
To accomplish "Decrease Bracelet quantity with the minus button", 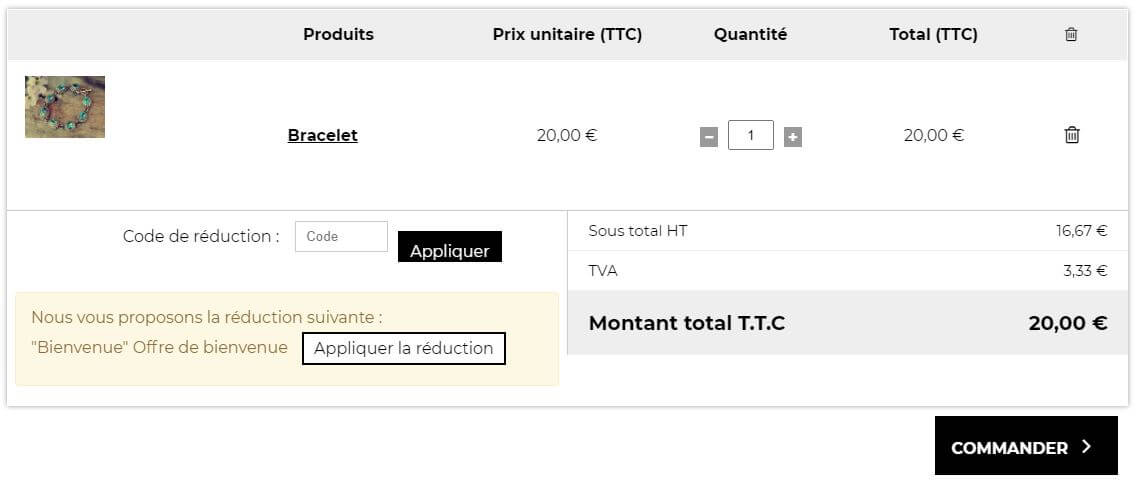I will [x=708, y=137].
